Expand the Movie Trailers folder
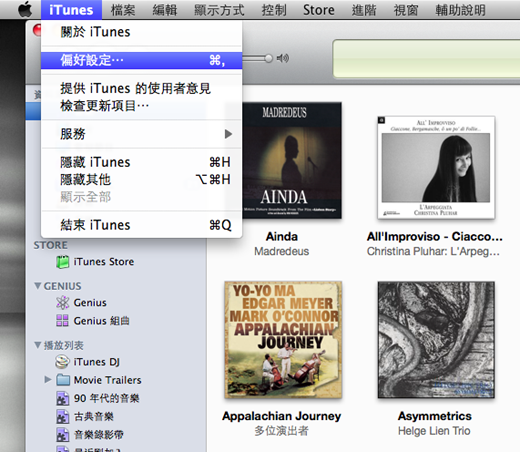 coord(48,380)
